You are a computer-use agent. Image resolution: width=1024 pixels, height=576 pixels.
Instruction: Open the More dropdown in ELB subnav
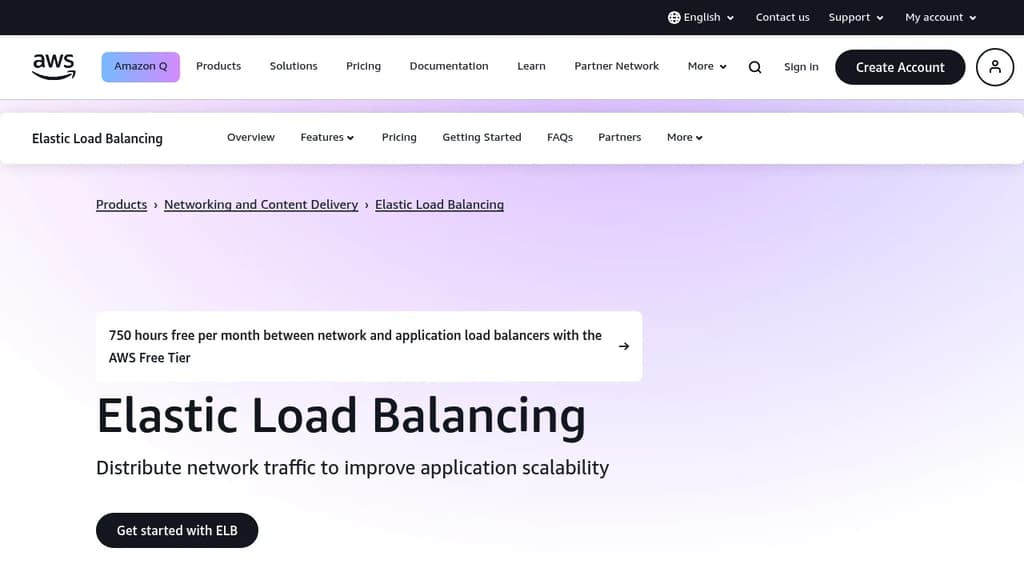point(684,137)
